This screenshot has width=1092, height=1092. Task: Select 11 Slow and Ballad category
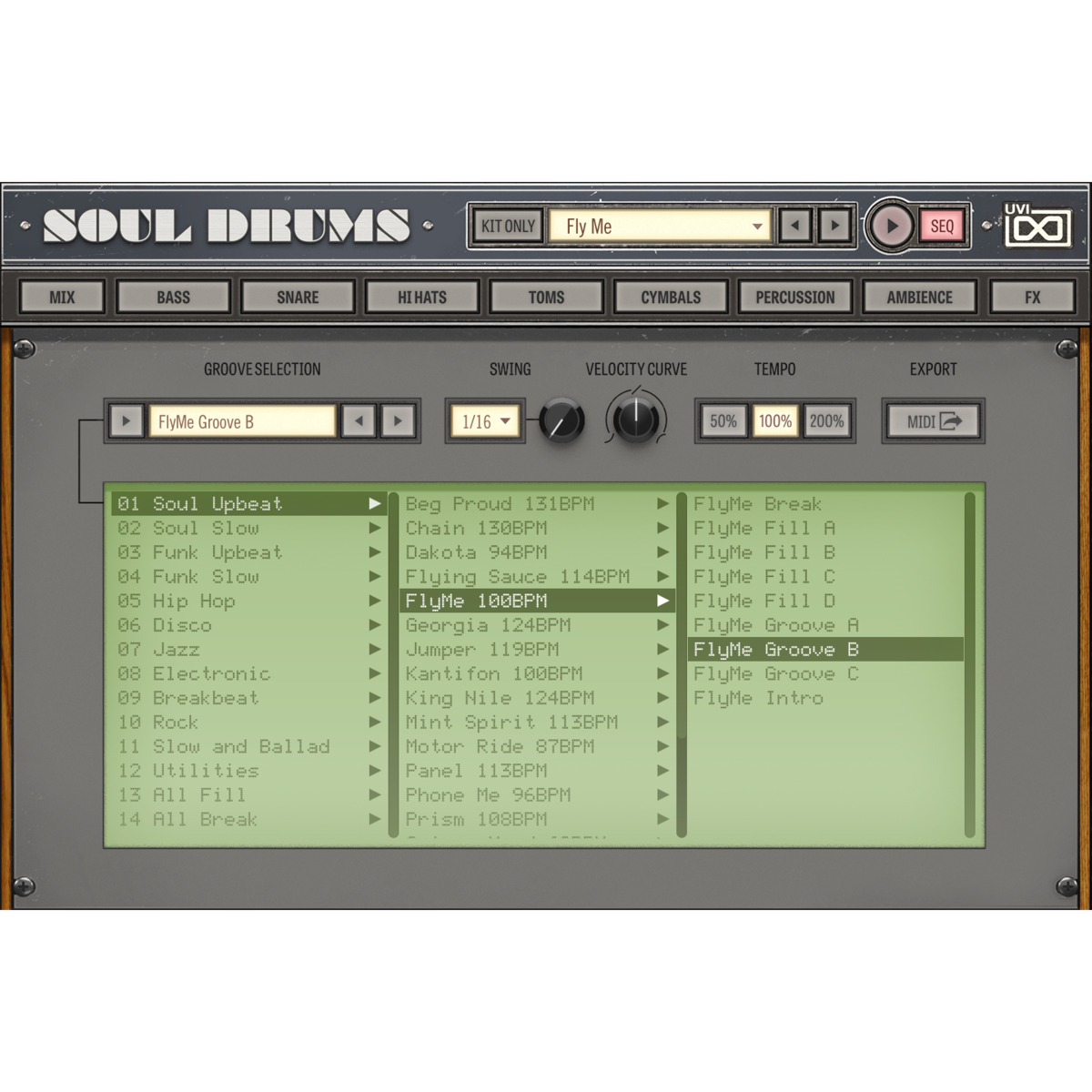coord(249,746)
